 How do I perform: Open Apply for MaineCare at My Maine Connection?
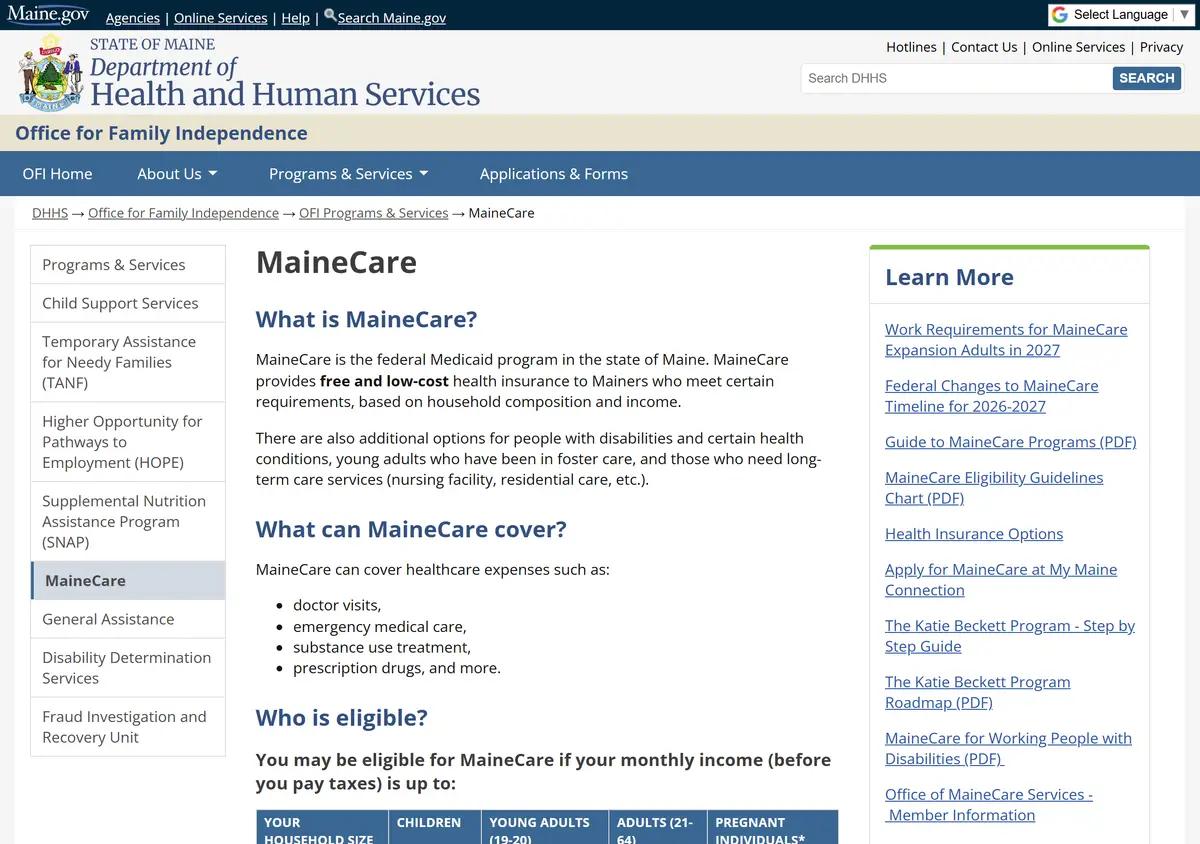1001,580
